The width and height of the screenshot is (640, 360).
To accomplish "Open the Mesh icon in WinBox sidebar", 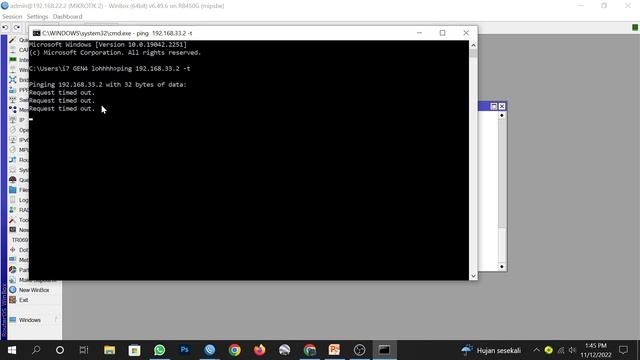I will tap(13, 110).
